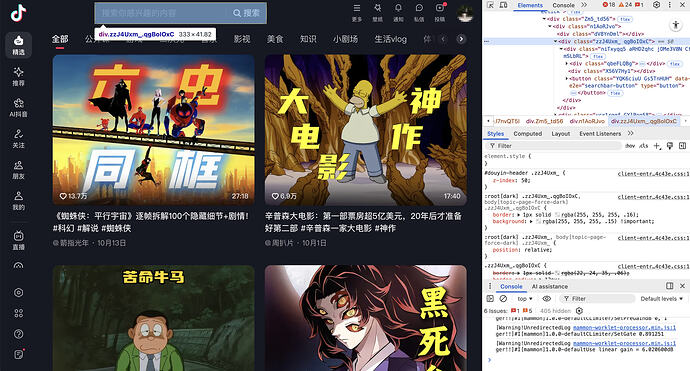Viewport: 690px width, 371px height.
Task: Open the 苦命牛马 video thumbnail
Action: (x=154, y=318)
